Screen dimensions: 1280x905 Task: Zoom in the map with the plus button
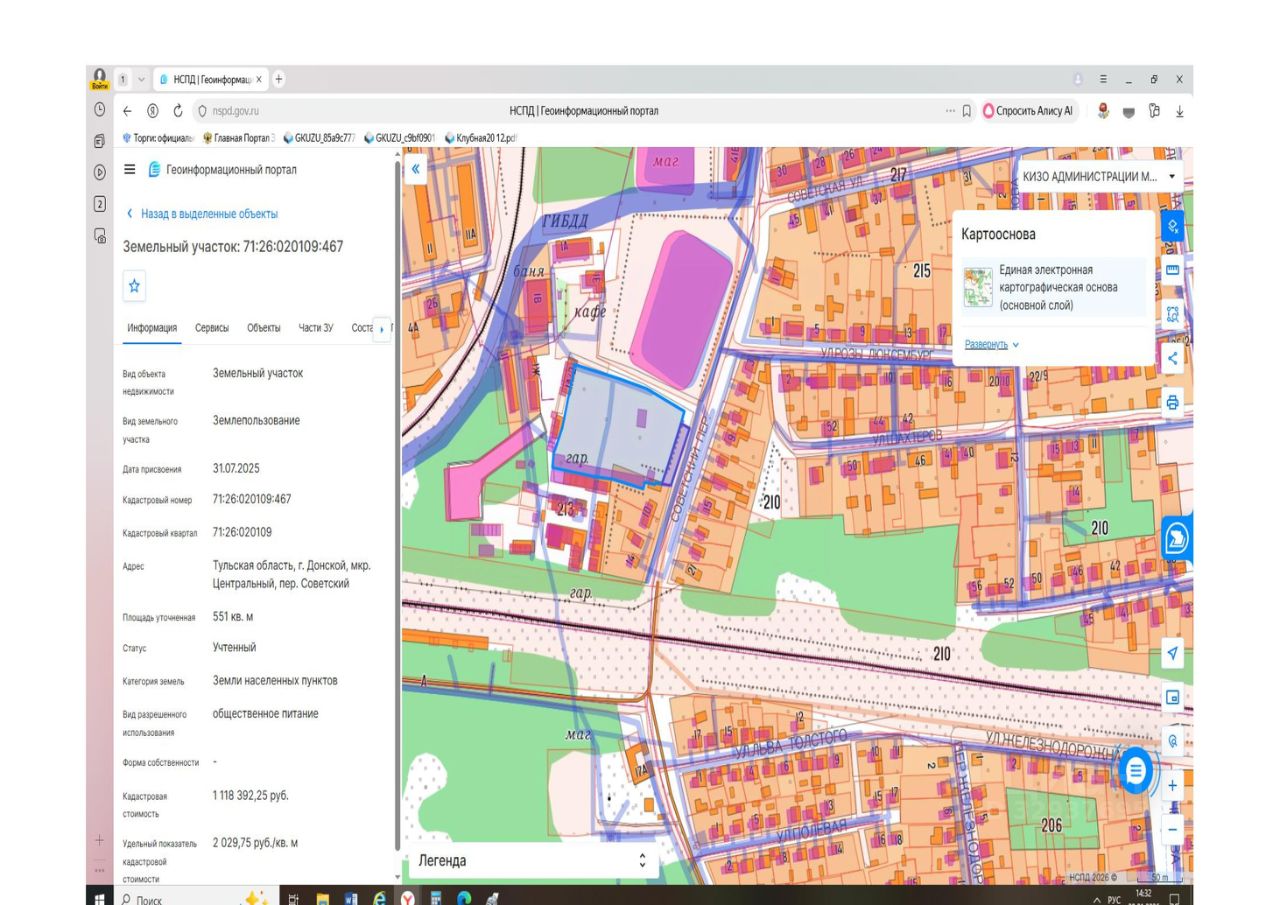coord(1173,787)
